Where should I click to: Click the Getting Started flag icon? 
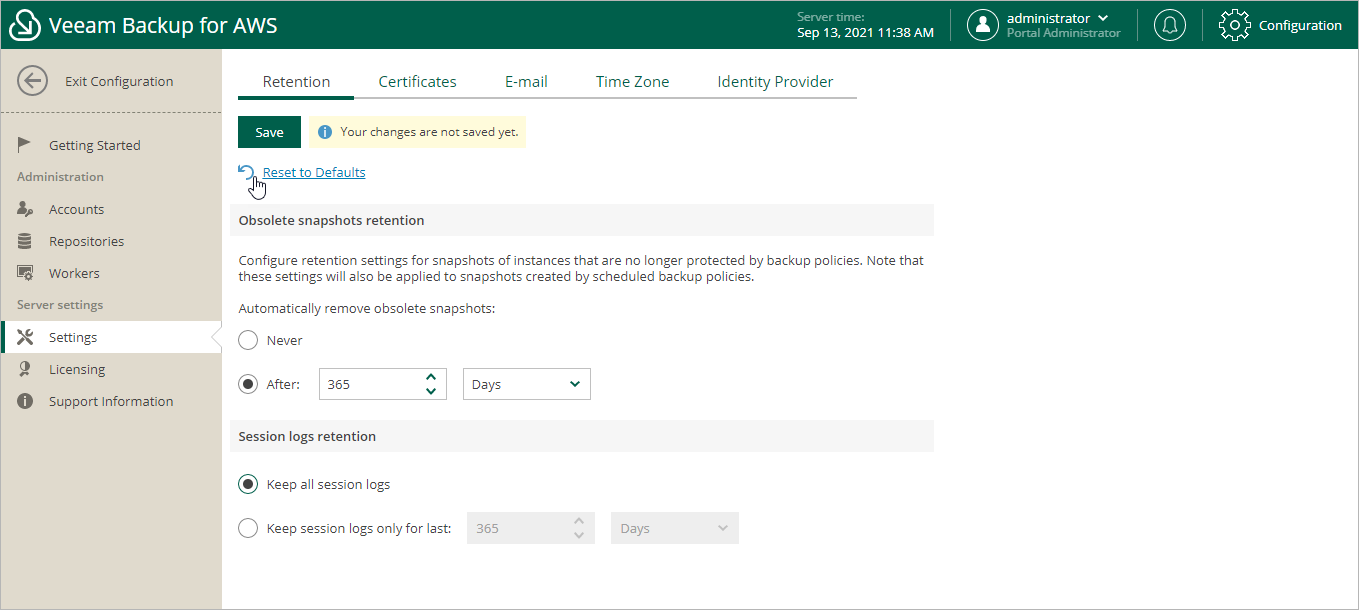coord(25,145)
